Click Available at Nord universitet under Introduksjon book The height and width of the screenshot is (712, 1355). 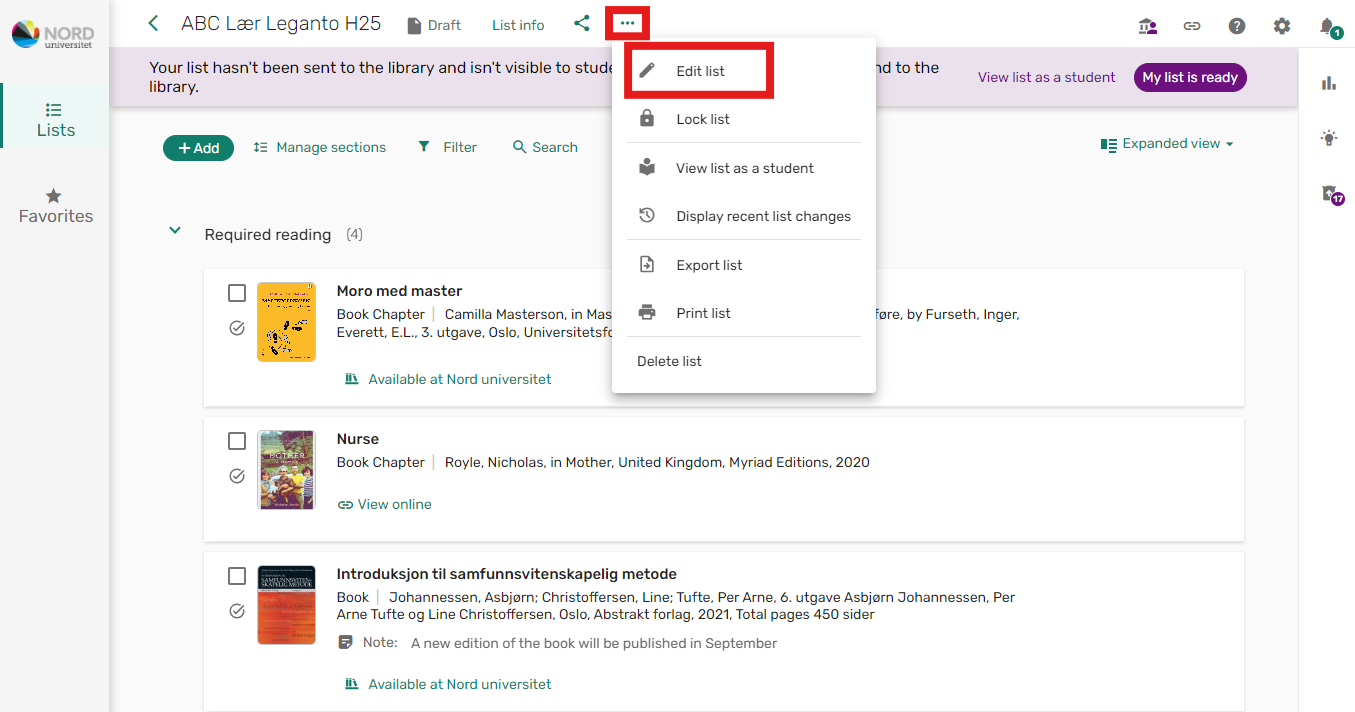(x=448, y=684)
